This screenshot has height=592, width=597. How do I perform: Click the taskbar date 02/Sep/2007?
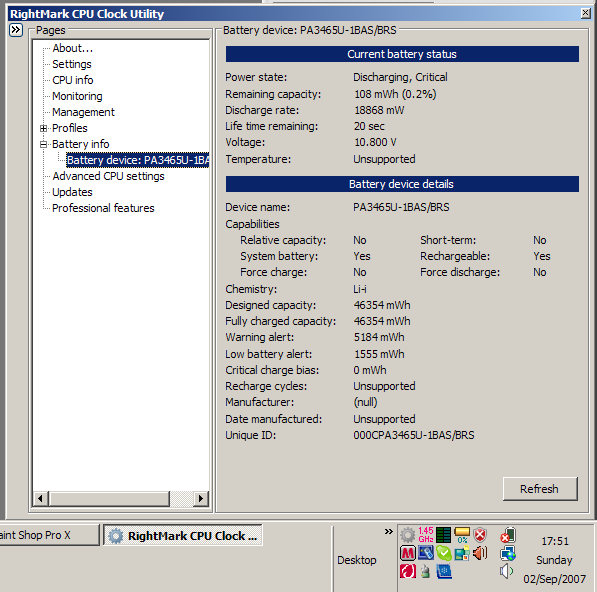[x=554, y=579]
